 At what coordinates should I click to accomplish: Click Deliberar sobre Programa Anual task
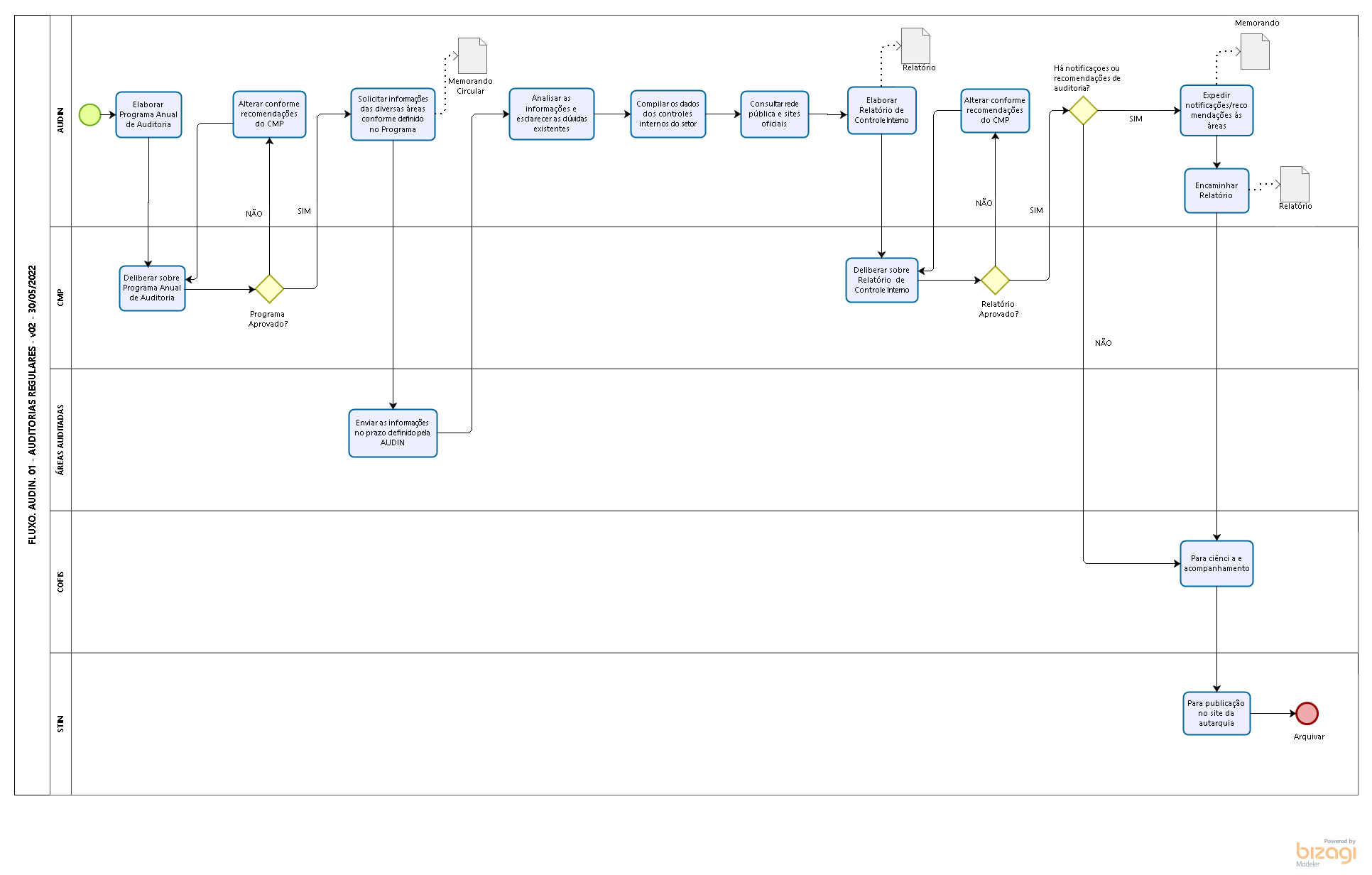coord(152,288)
